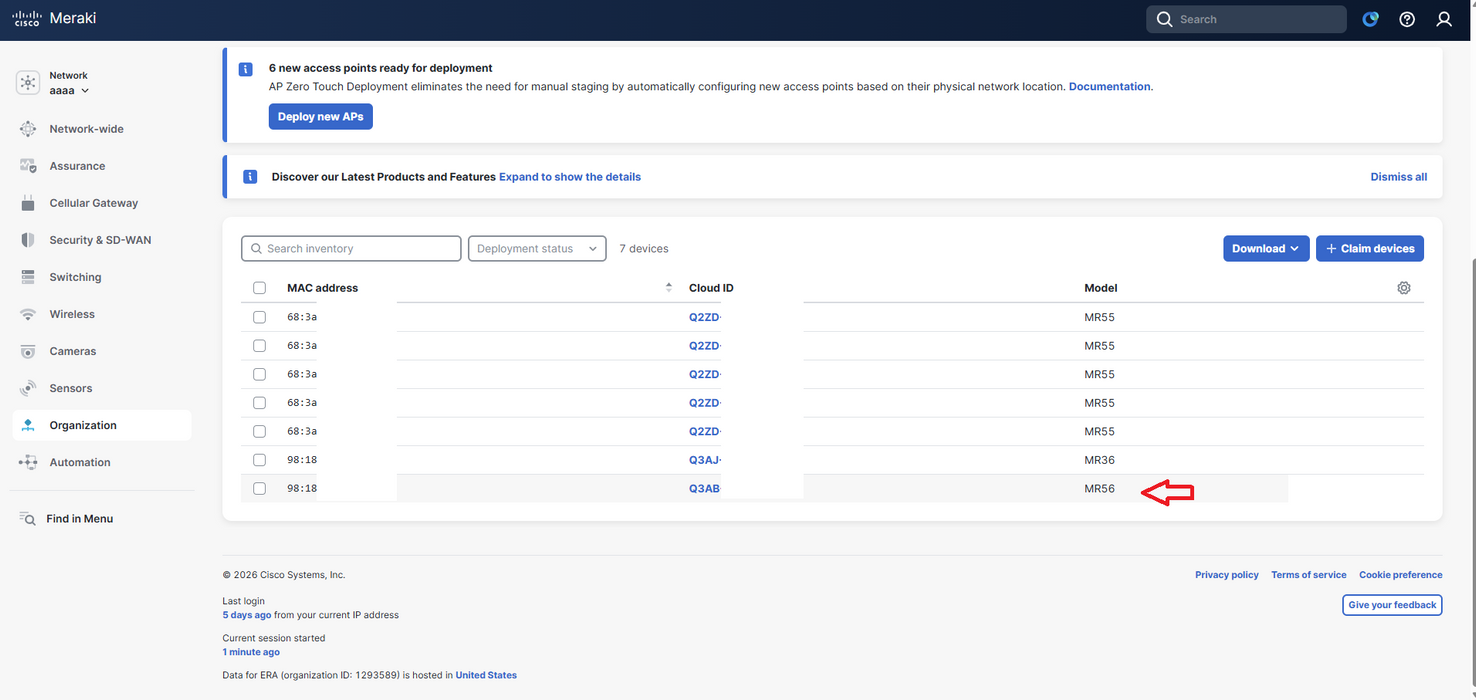The width and height of the screenshot is (1476, 700).
Task: Click the Model column header
Action: (1101, 288)
